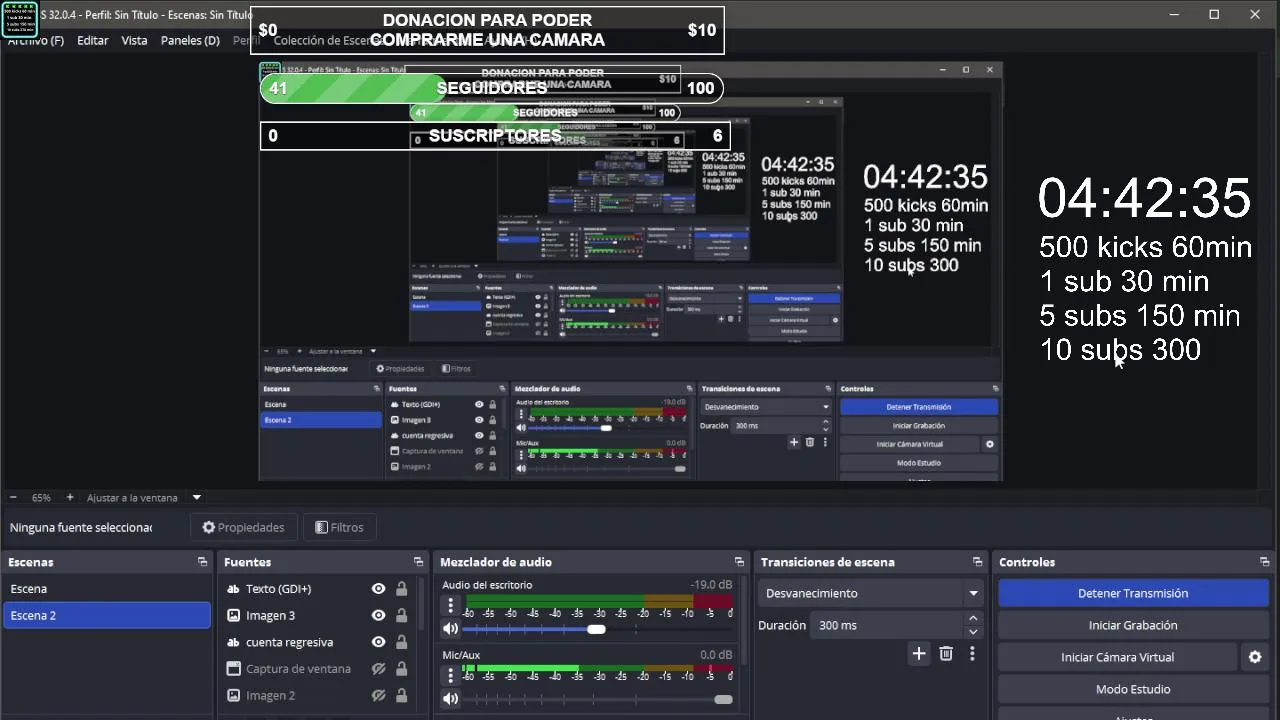
Task: Hide the cuenta regresiva source
Action: pyautogui.click(x=378, y=642)
